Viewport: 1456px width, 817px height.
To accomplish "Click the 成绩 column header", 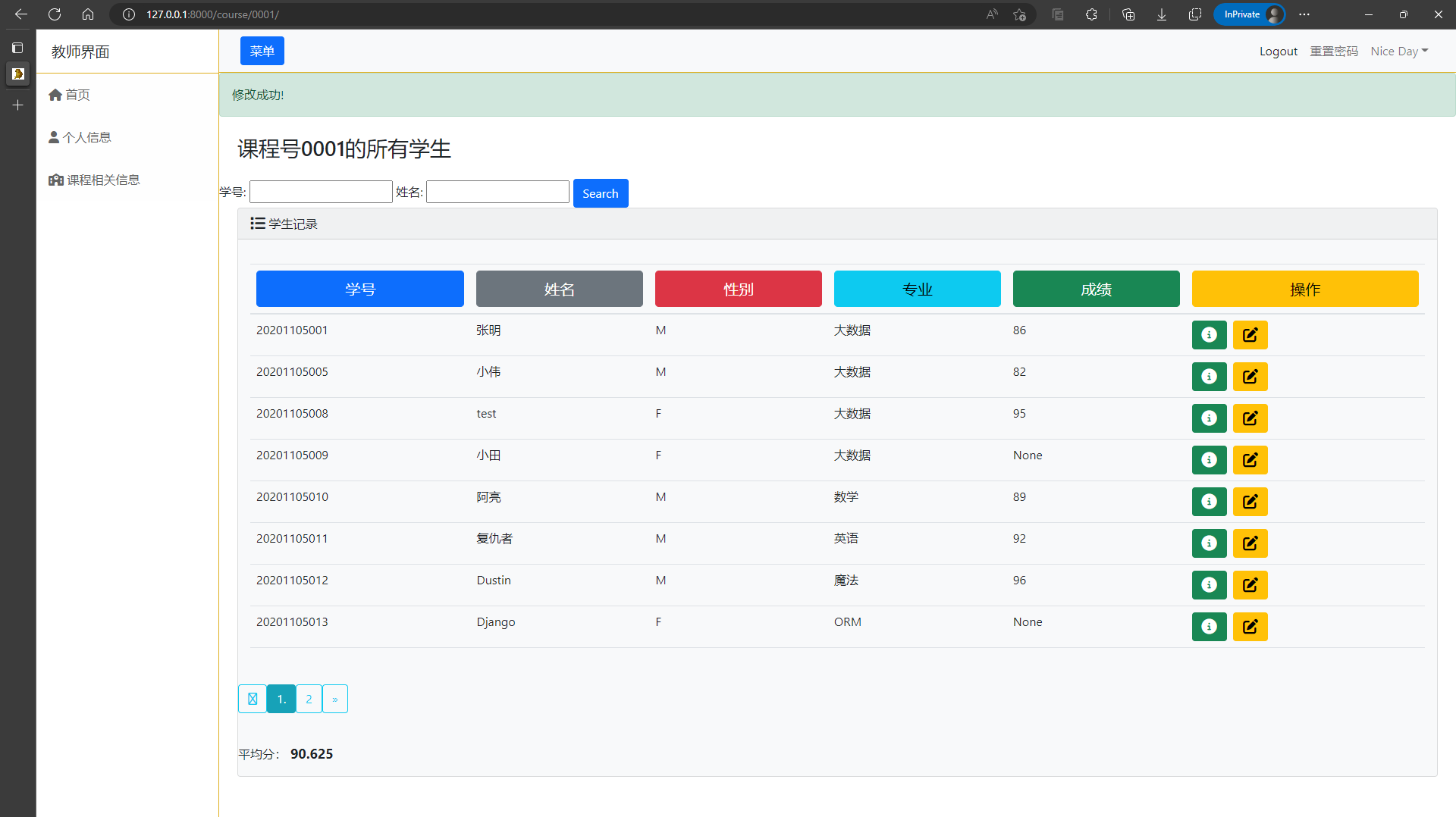I will (1097, 289).
